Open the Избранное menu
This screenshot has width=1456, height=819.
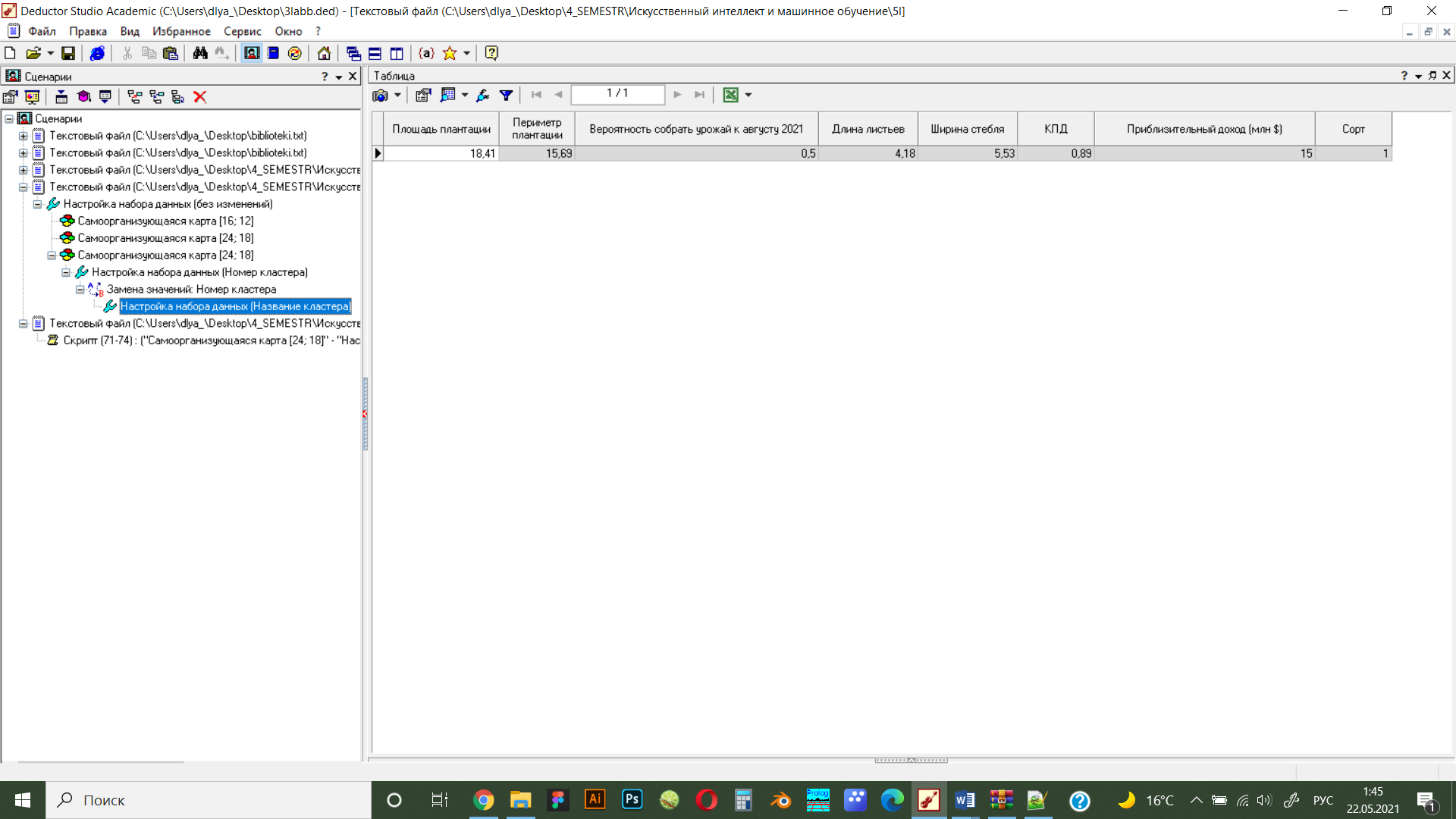[181, 31]
